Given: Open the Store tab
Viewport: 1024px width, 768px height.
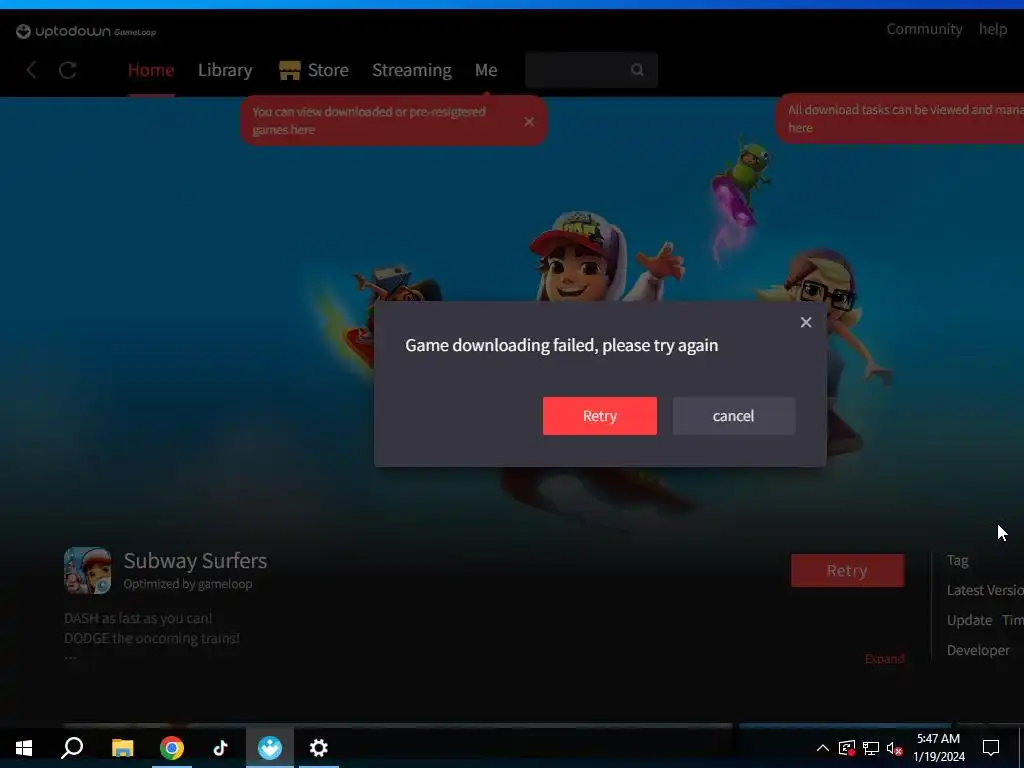Looking at the screenshot, I should [328, 70].
